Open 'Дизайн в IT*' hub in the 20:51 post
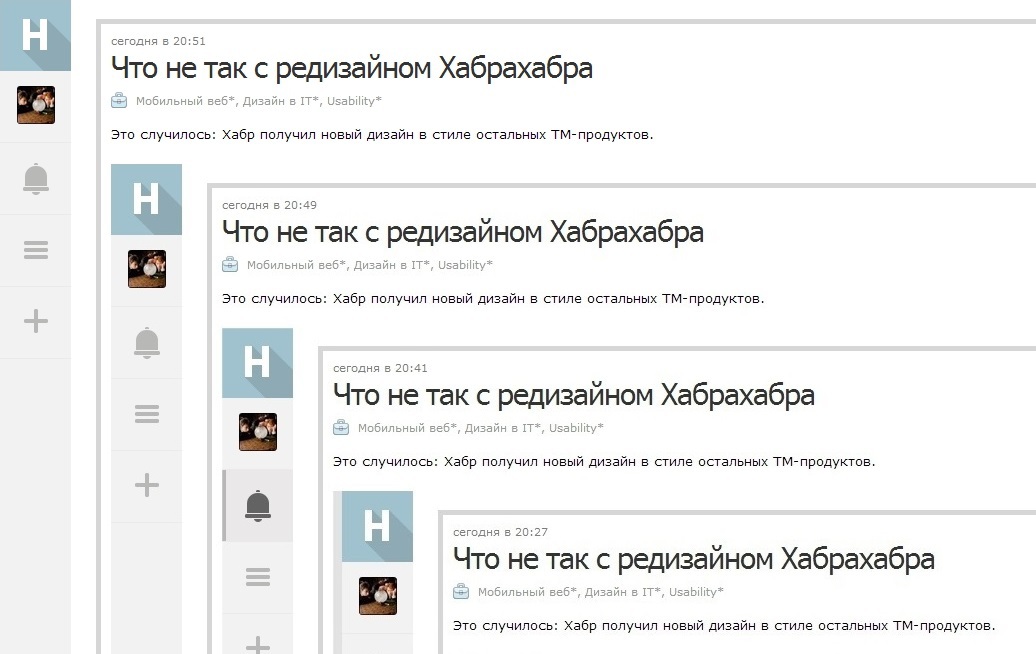Screen dimensions: 1036x654 pos(281,101)
